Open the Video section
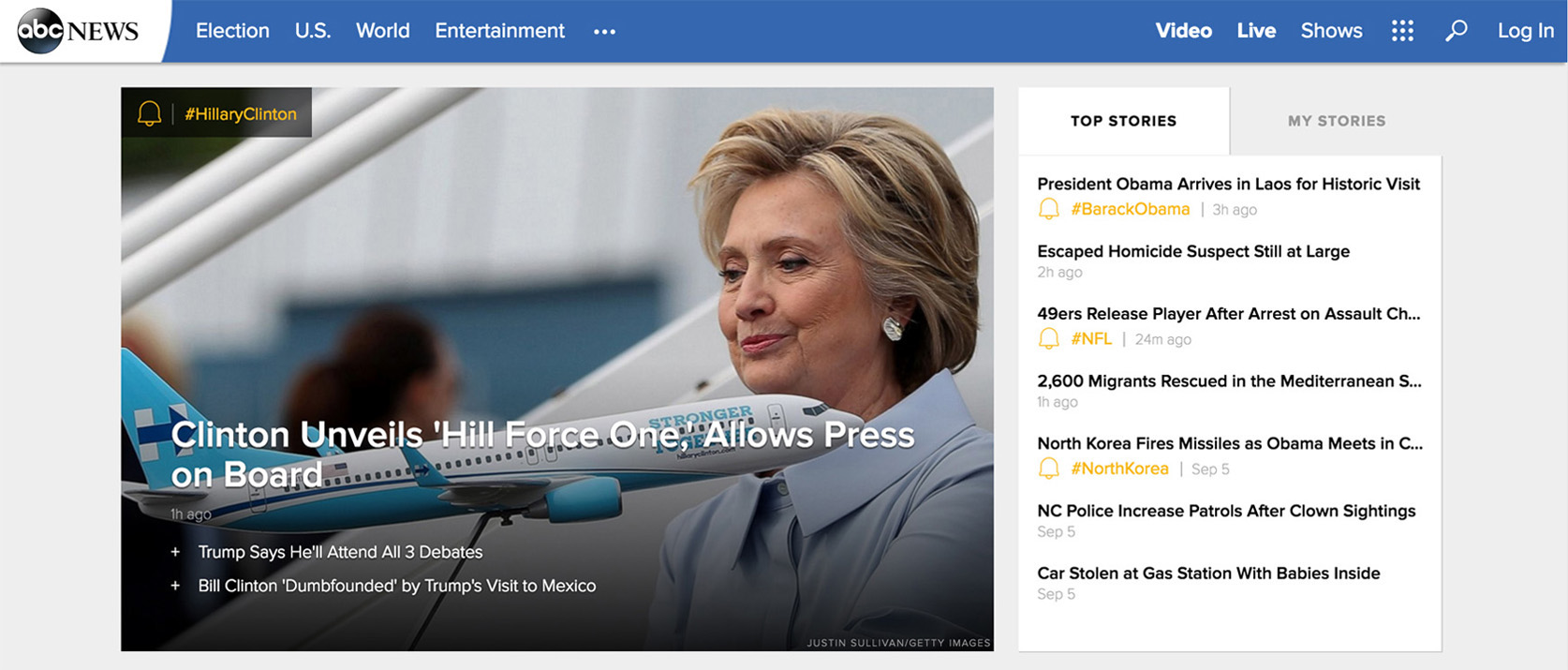 (1183, 31)
